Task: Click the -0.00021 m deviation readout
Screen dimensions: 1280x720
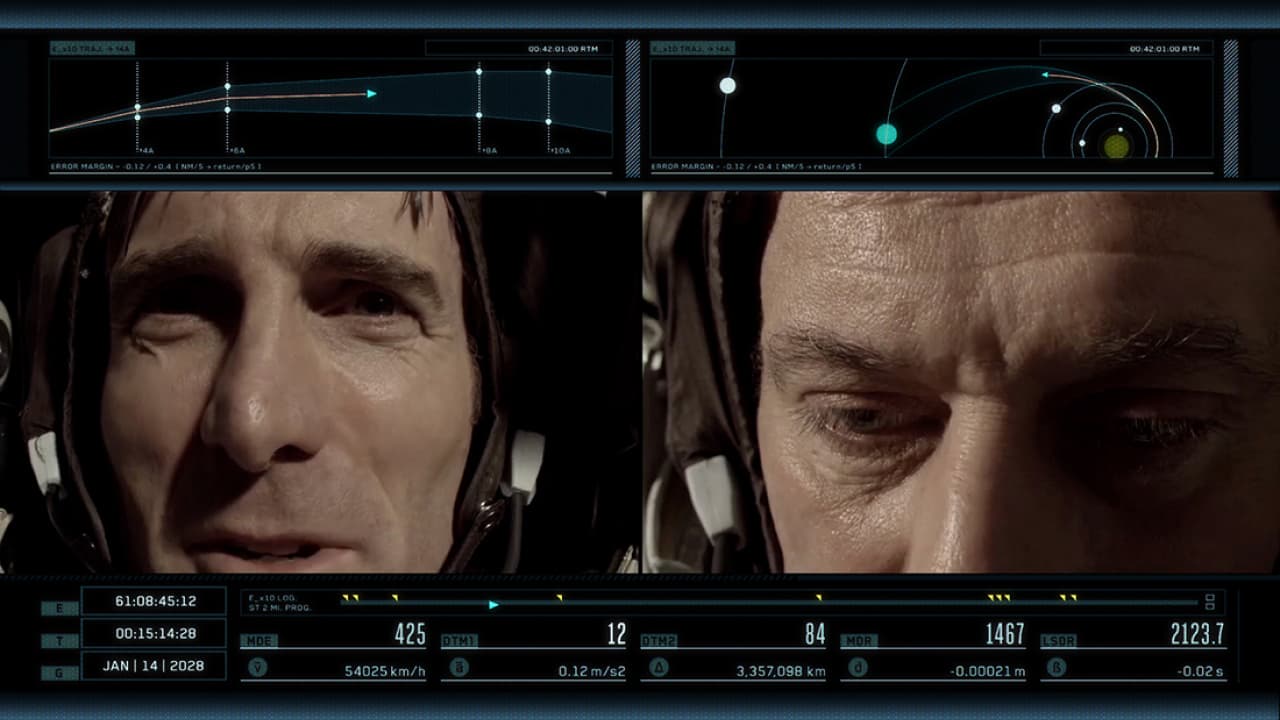Action: (987, 672)
